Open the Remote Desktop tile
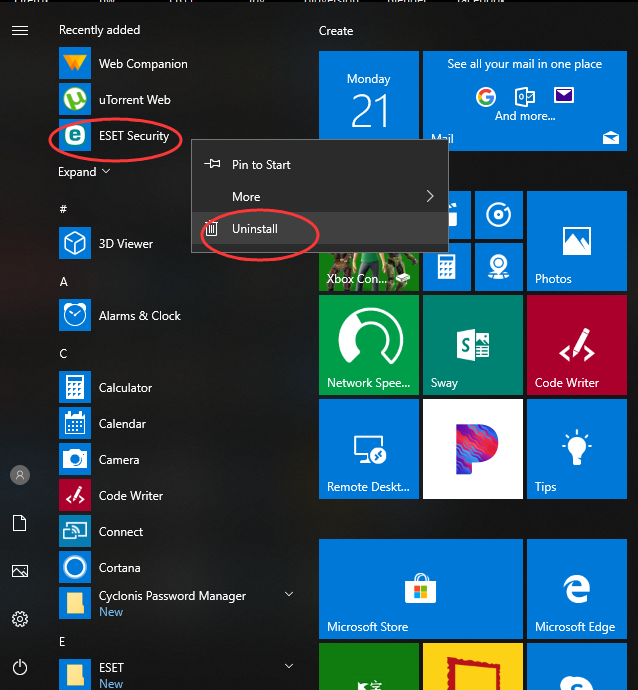 (x=369, y=449)
